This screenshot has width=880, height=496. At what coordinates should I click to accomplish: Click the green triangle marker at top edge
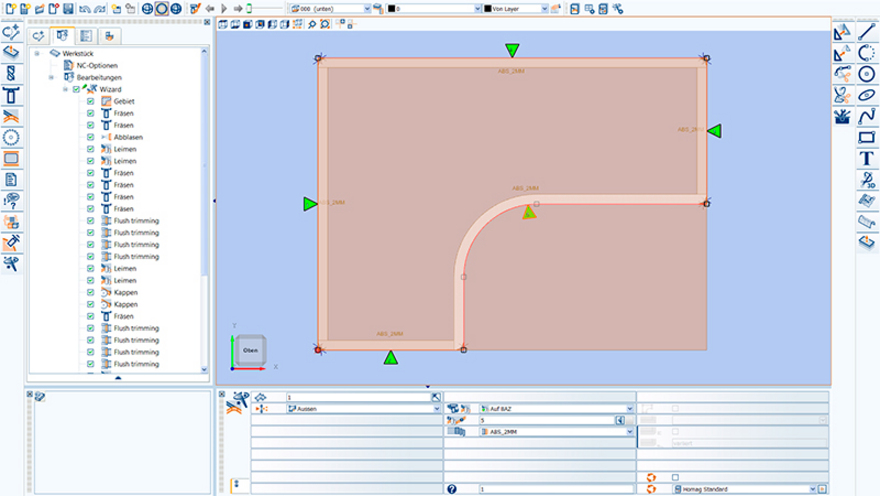pos(512,50)
